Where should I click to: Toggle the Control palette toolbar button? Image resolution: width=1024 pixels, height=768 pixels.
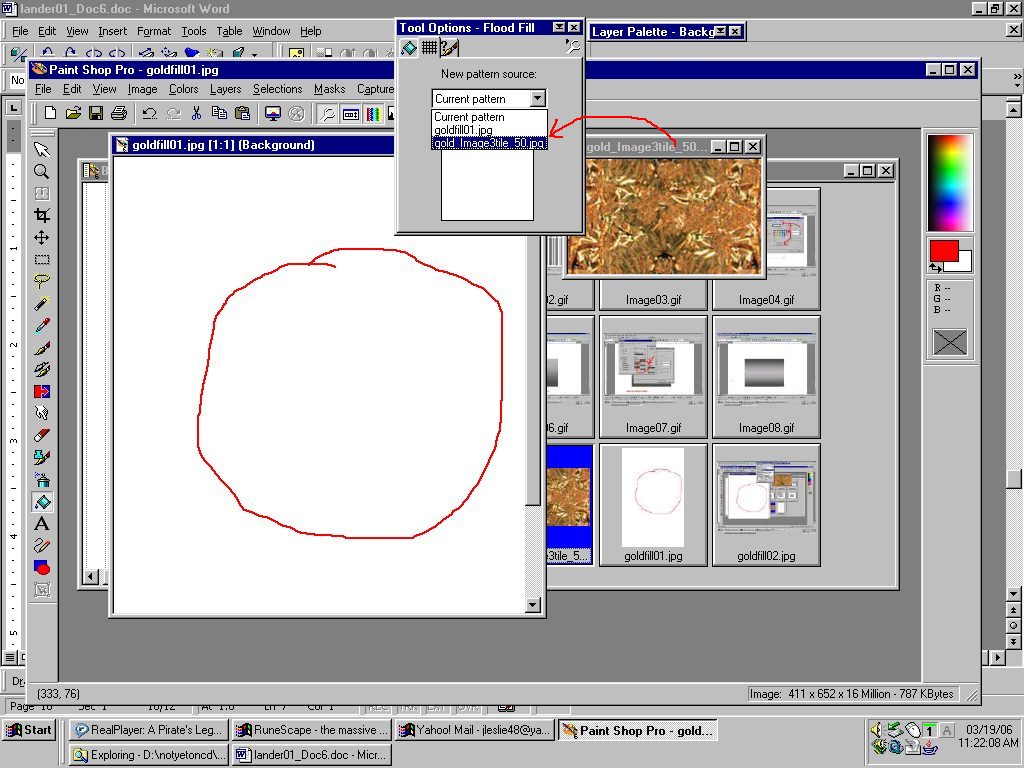pos(350,114)
